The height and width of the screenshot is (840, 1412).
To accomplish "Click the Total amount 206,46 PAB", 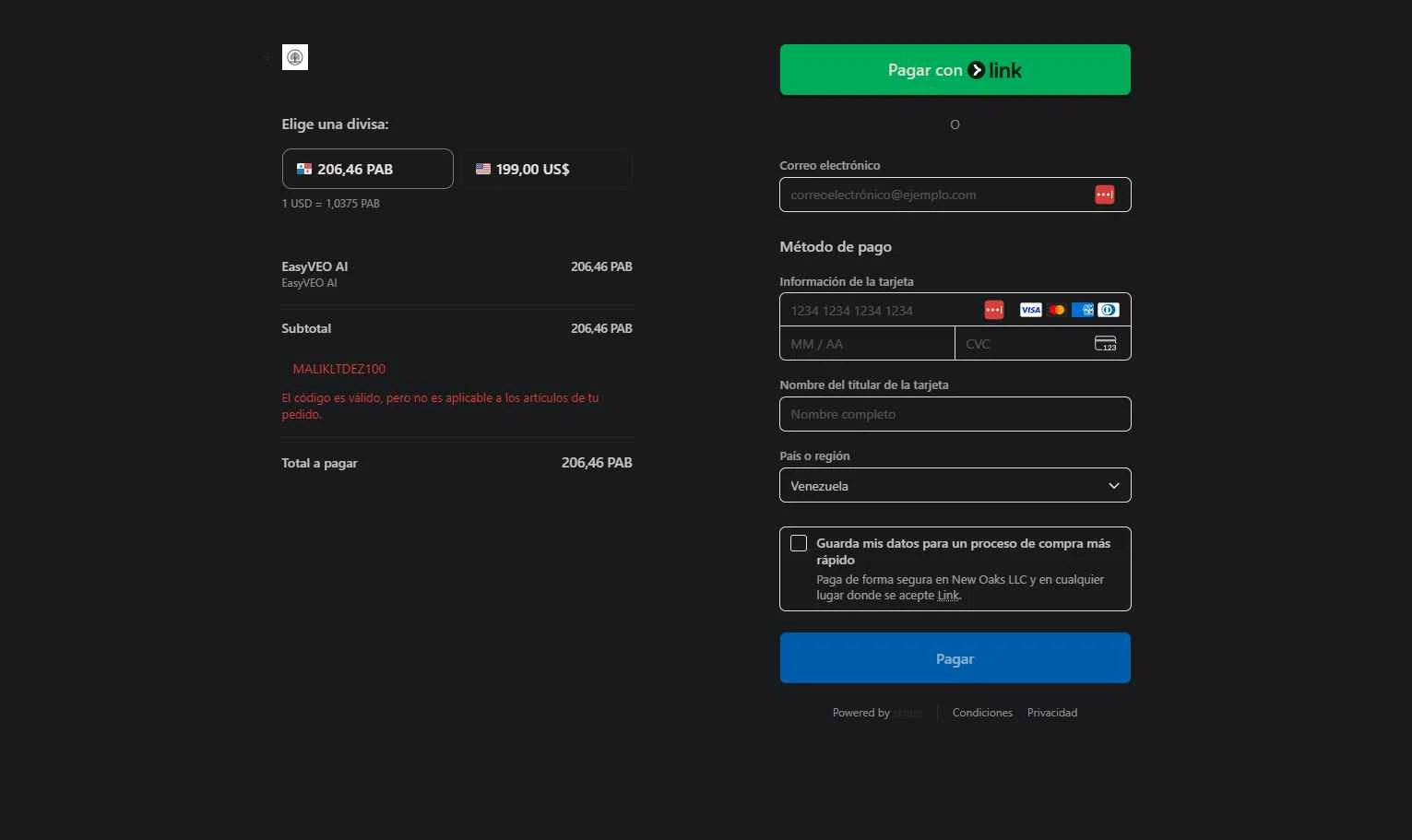I will [597, 463].
